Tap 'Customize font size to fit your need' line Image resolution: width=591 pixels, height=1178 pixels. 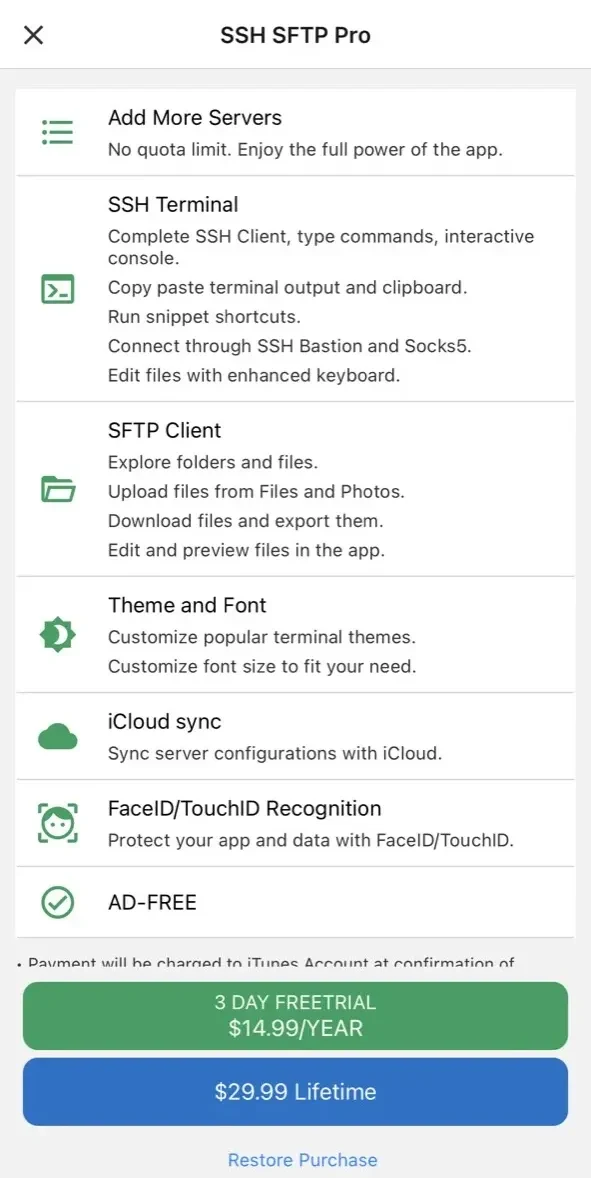[x=262, y=666]
